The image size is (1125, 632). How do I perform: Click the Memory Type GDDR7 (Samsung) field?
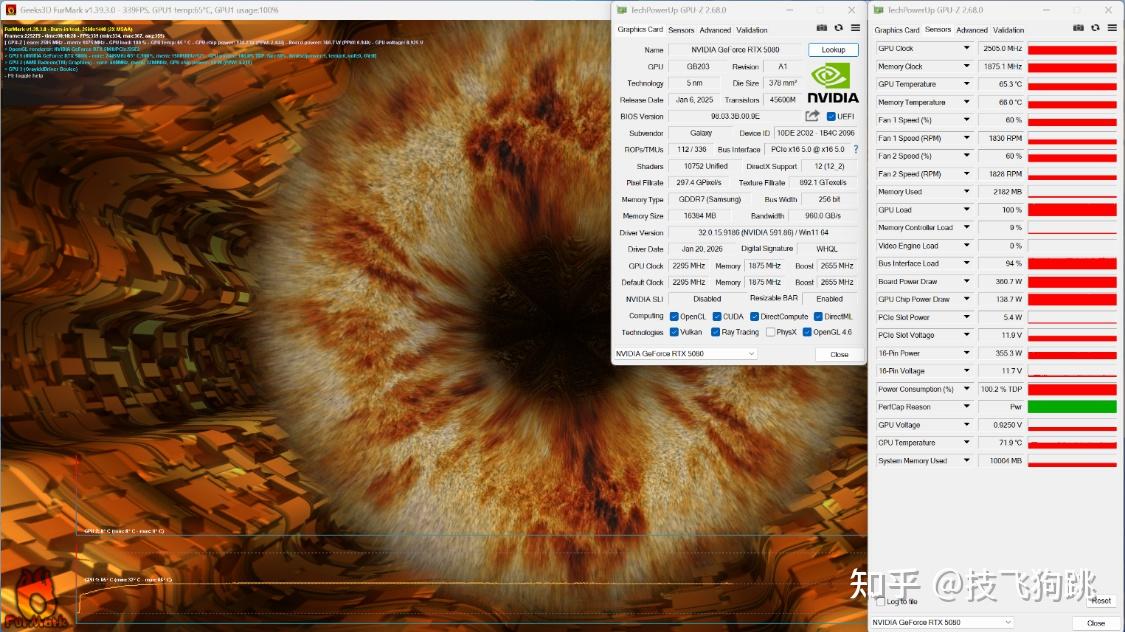[x=710, y=199]
